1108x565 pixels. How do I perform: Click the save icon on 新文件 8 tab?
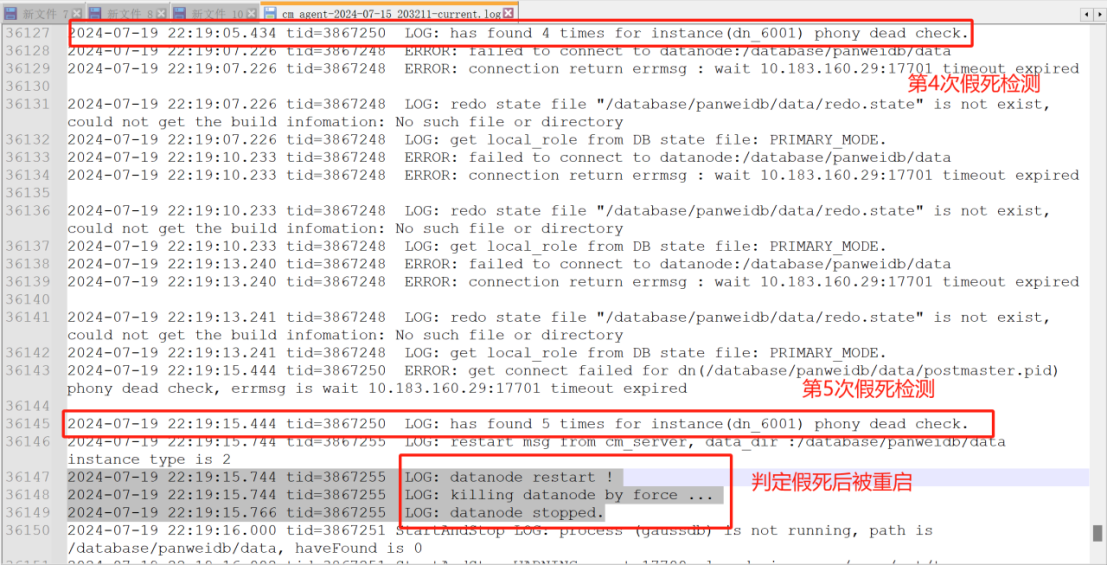click(95, 13)
